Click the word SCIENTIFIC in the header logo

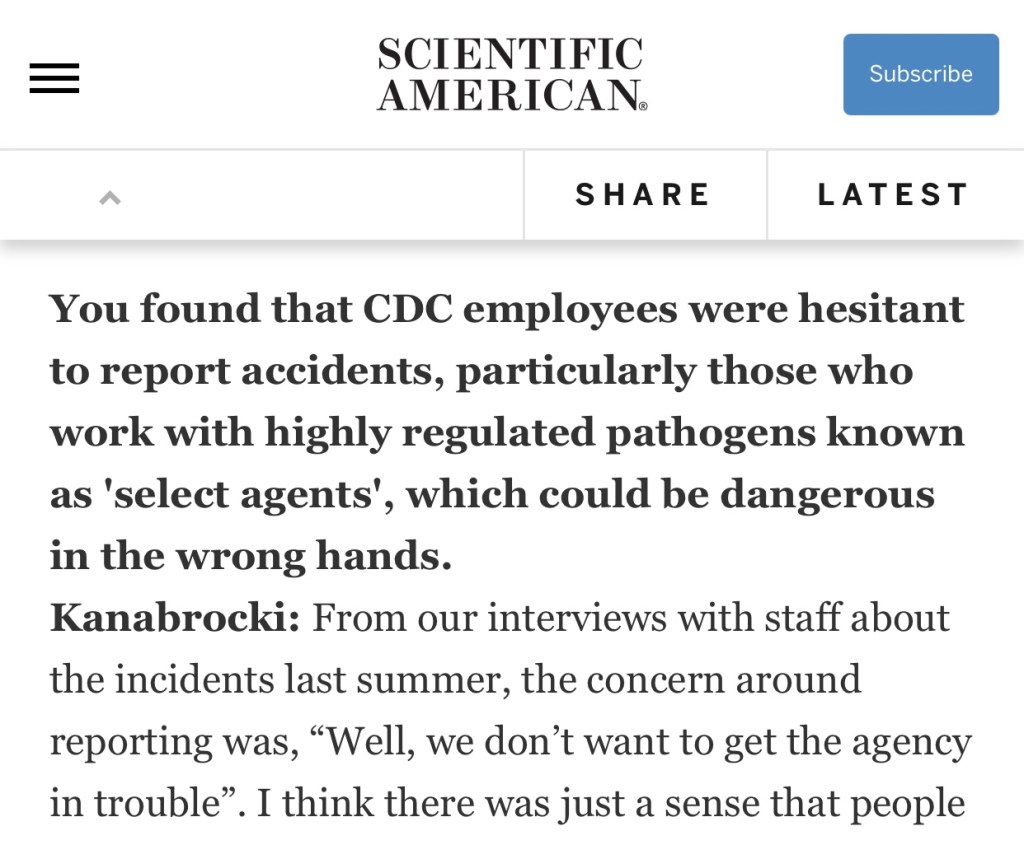510,54
